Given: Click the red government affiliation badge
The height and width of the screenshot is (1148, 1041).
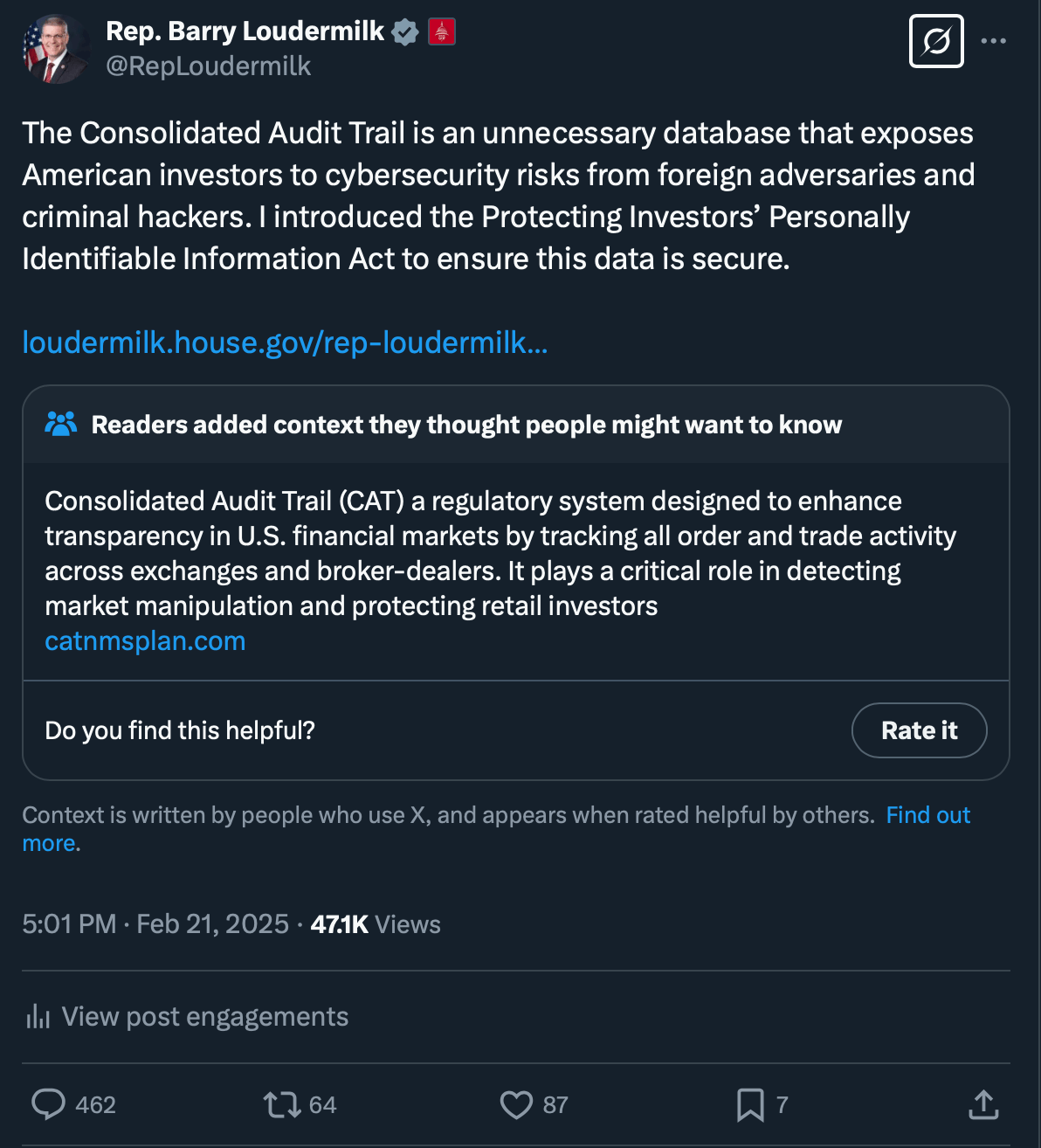Looking at the screenshot, I should click(442, 32).
